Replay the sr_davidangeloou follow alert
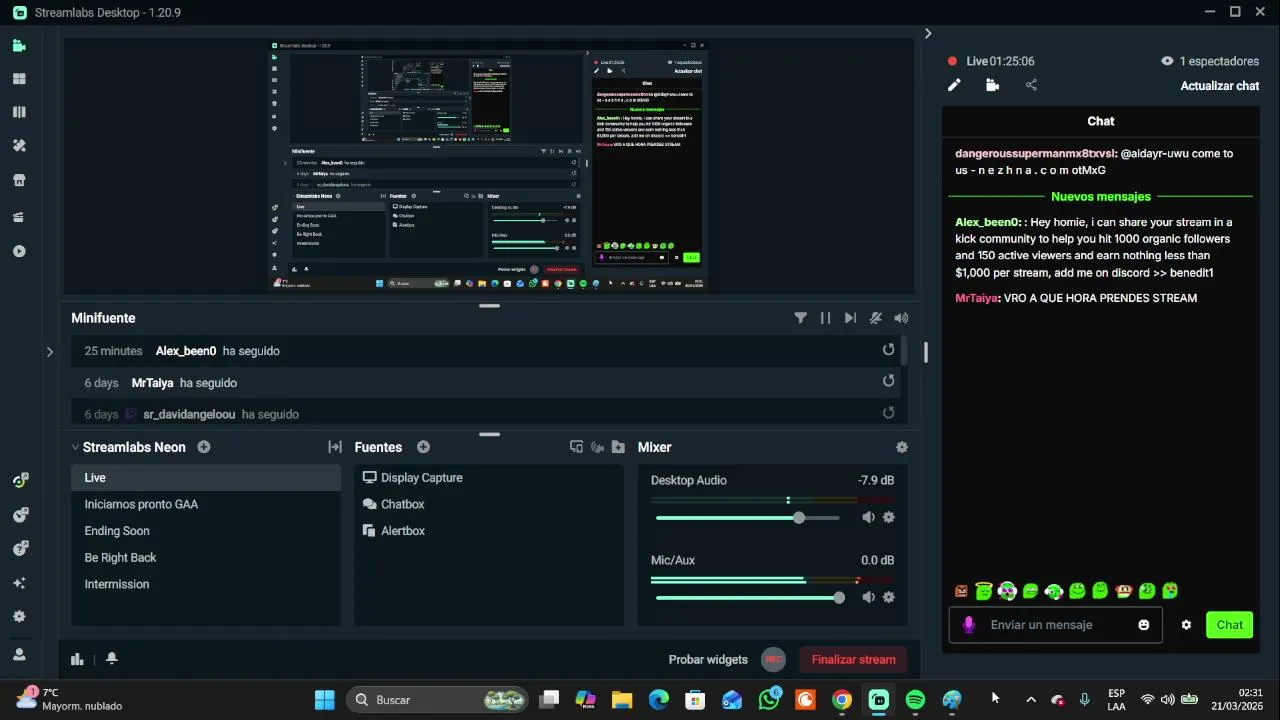 [x=888, y=413]
